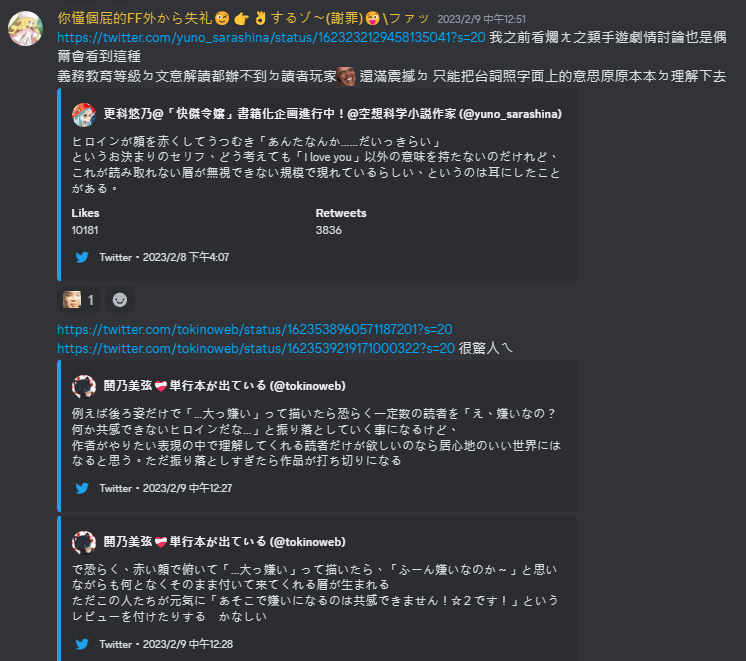Click the Retweets count 3836
Screen dimensions: 746x661
329,230
